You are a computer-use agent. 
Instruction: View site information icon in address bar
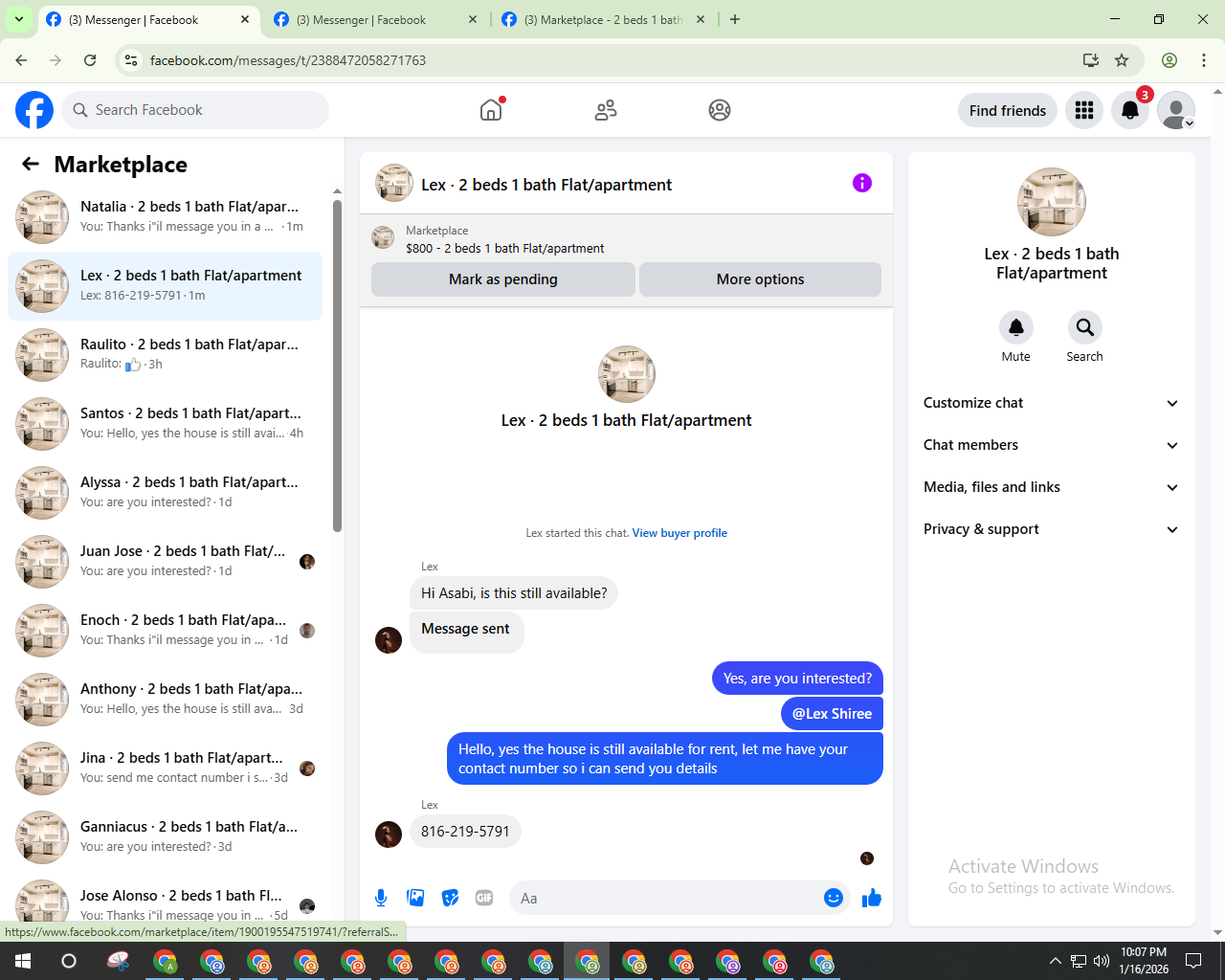(x=132, y=60)
